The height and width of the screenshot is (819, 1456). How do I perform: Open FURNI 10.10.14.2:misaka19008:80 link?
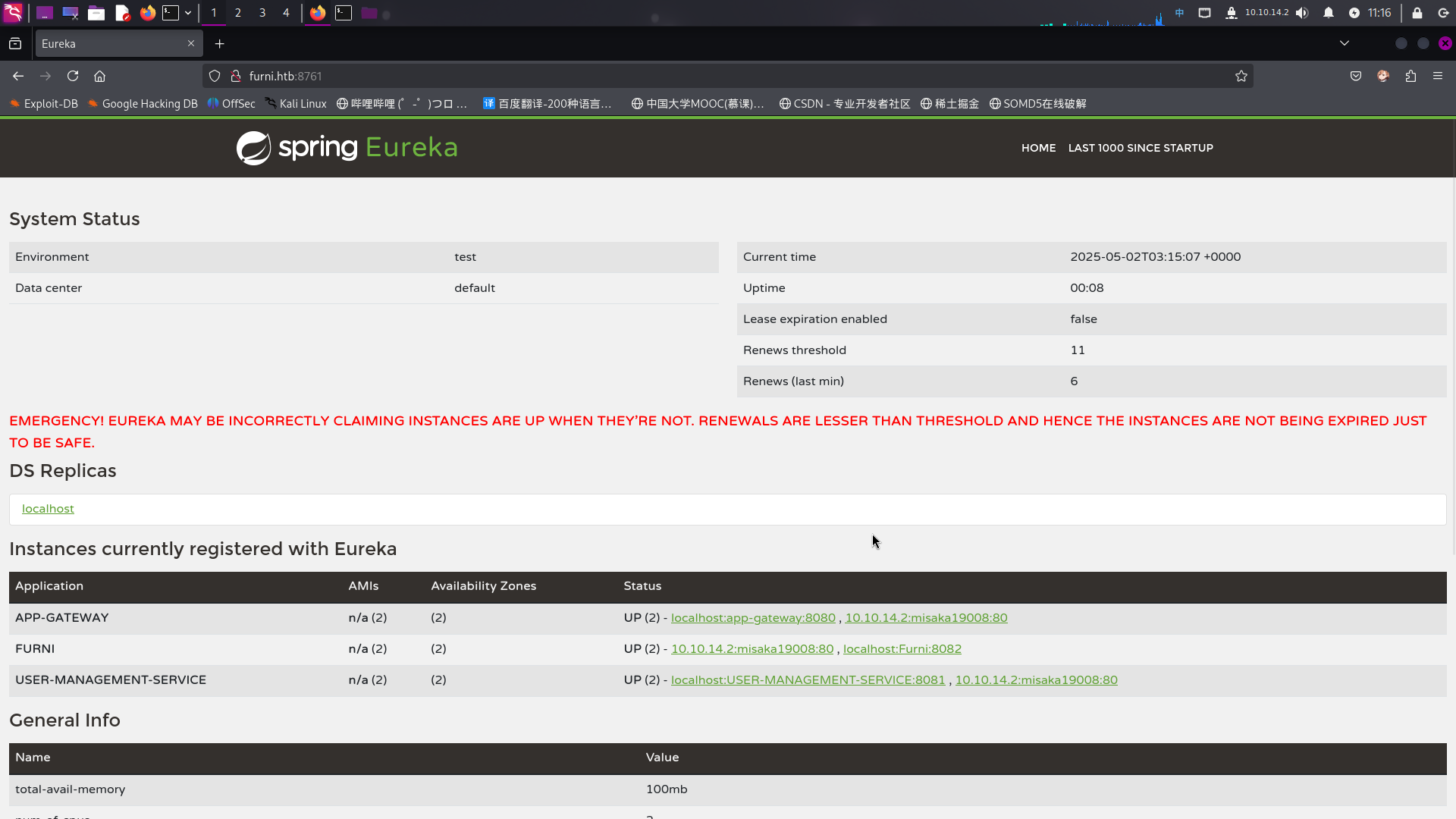[x=752, y=649]
